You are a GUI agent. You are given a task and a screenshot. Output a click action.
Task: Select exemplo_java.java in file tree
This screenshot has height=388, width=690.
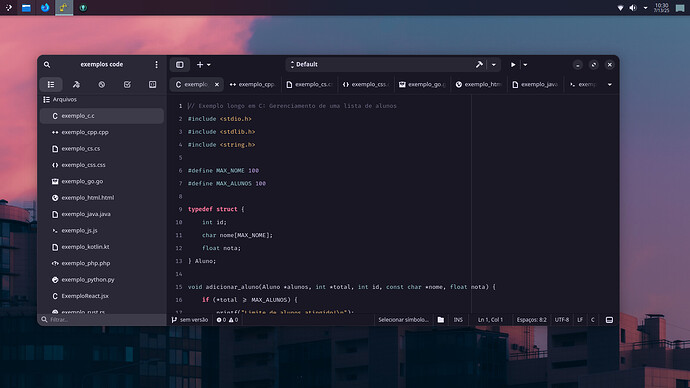coord(102,214)
